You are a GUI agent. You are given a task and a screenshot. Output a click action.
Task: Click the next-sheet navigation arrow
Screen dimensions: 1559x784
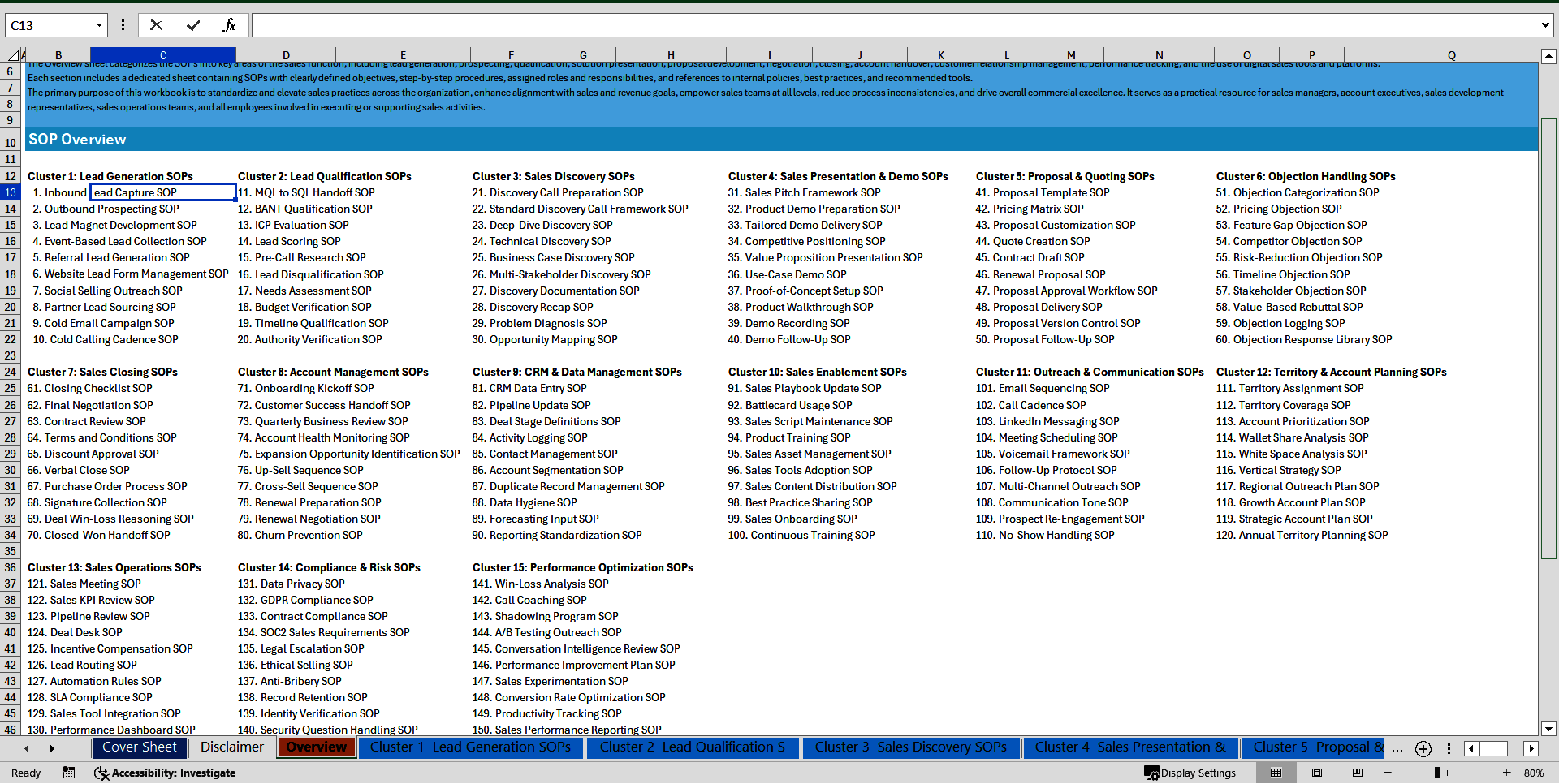[x=51, y=747]
